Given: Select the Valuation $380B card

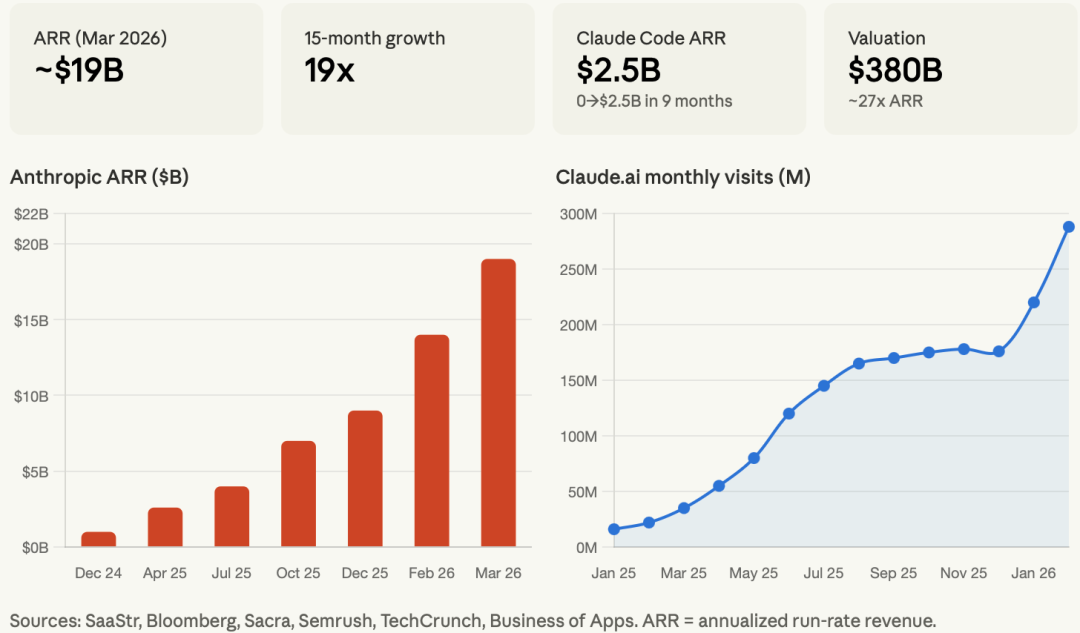Looking at the screenshot, I should pyautogui.click(x=951, y=68).
